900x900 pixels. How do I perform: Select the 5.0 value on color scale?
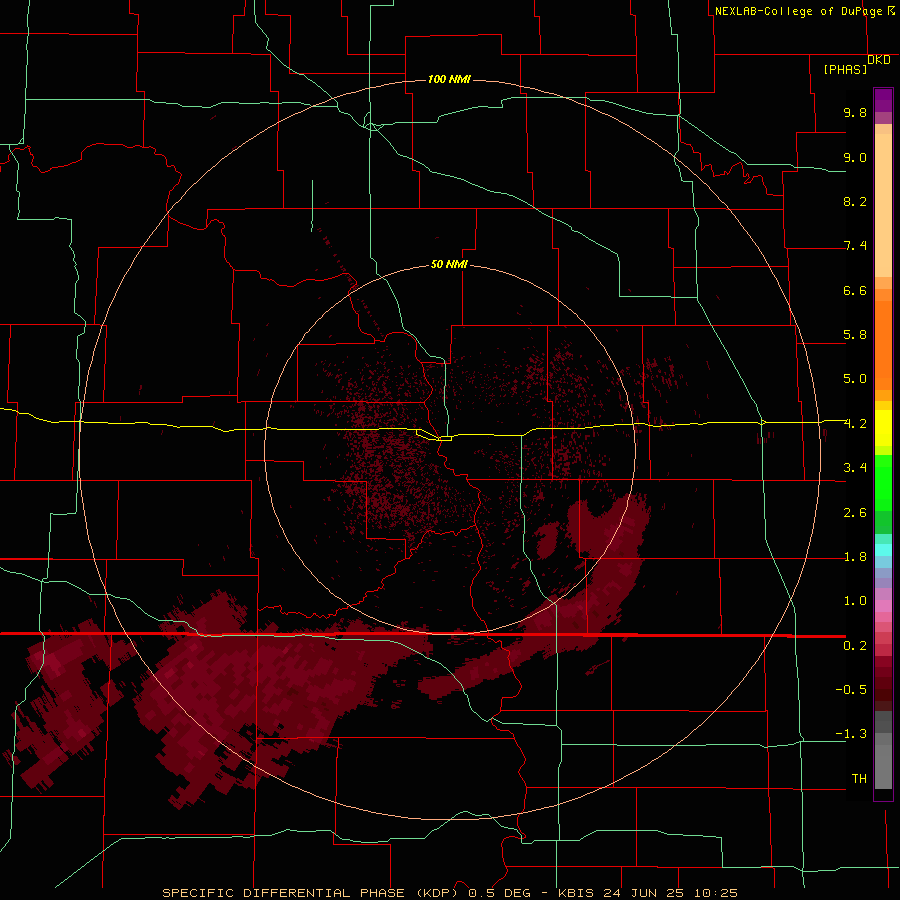coord(855,379)
